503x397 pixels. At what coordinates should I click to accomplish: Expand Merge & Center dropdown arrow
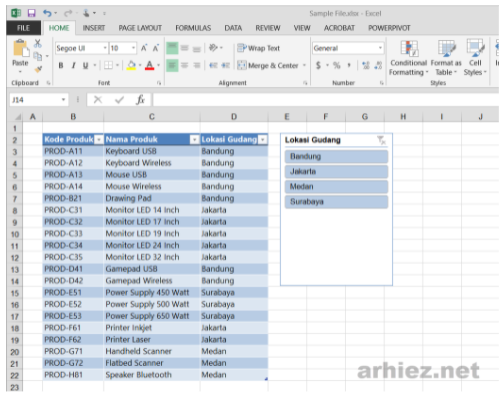click(304, 65)
